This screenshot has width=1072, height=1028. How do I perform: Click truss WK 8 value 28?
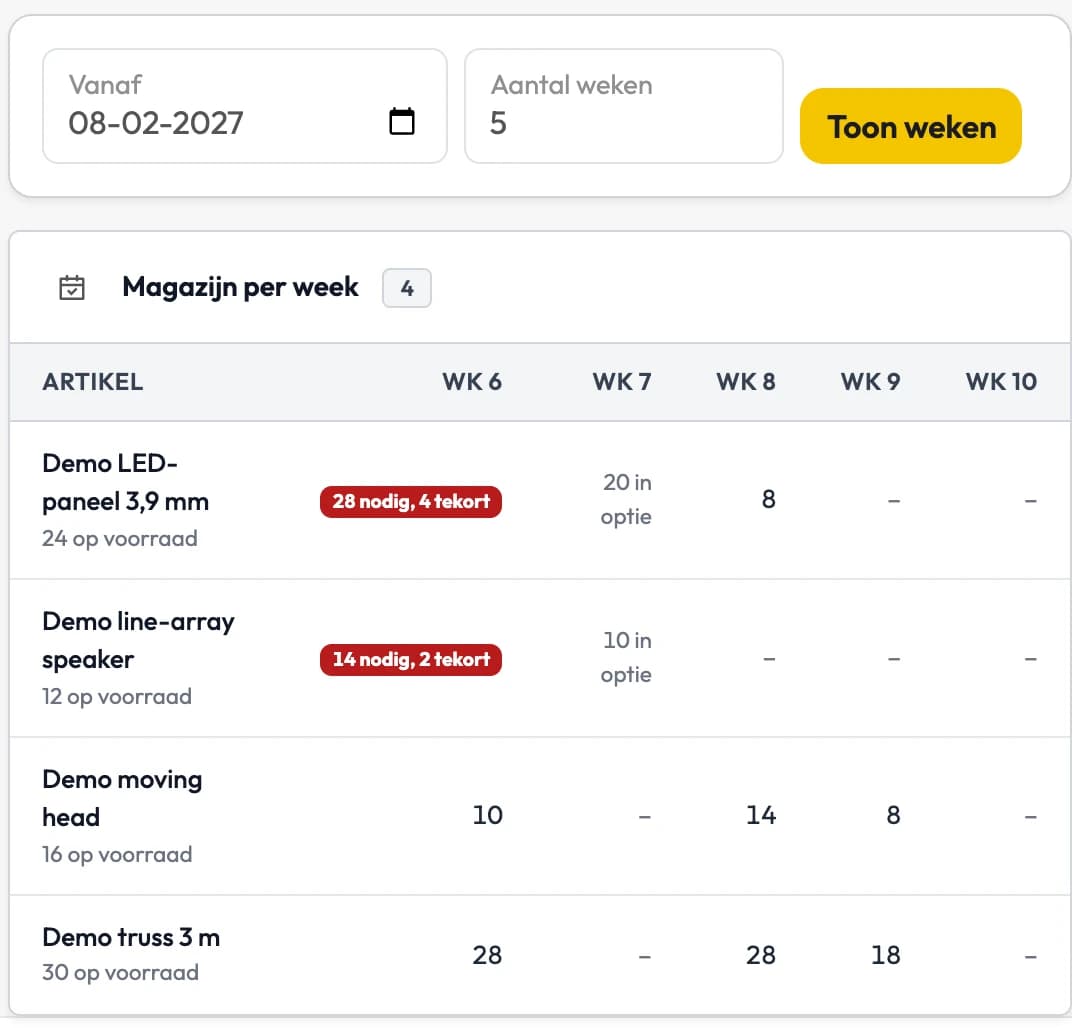pos(761,956)
